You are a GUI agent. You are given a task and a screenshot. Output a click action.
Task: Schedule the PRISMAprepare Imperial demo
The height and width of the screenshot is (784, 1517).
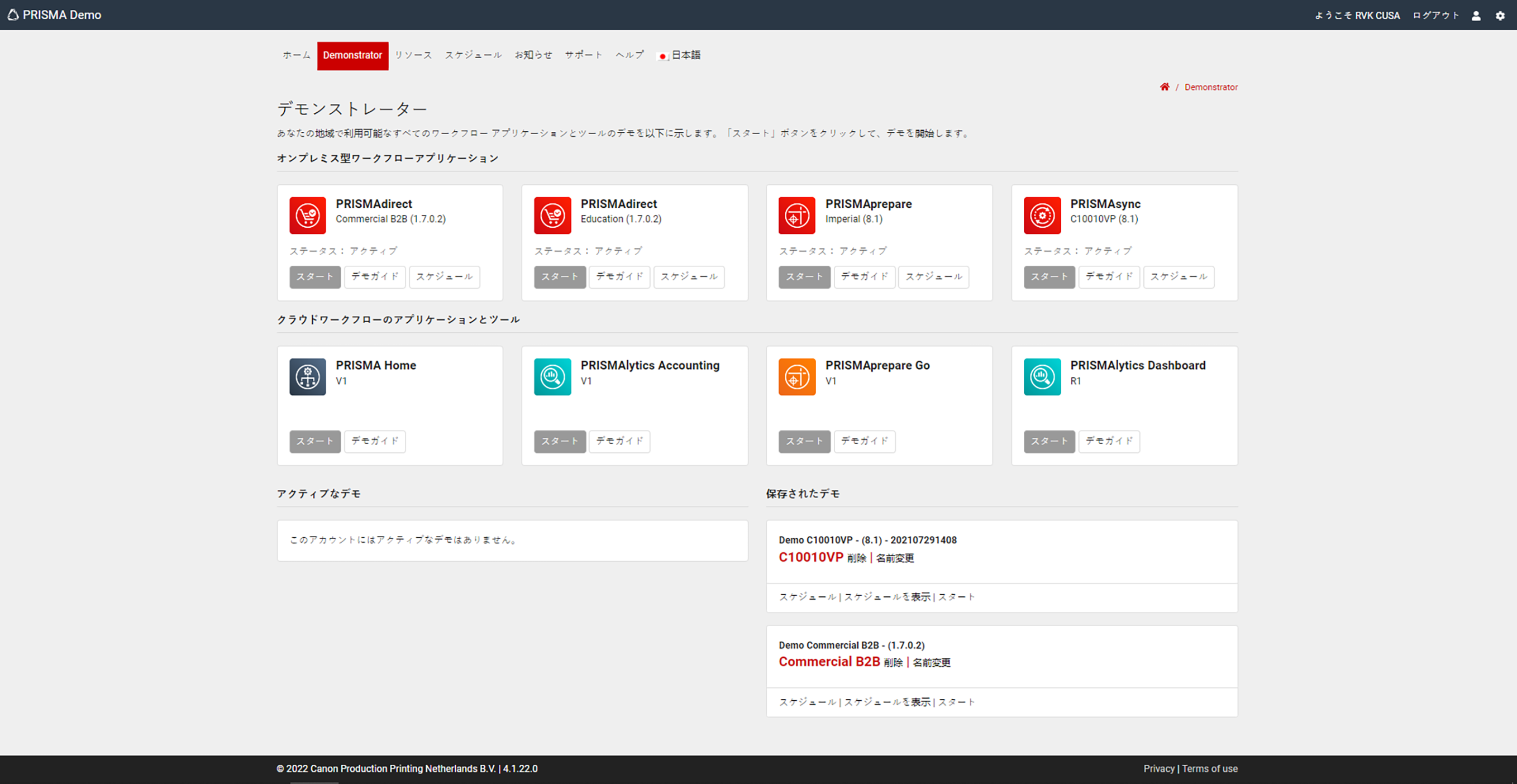(x=933, y=276)
